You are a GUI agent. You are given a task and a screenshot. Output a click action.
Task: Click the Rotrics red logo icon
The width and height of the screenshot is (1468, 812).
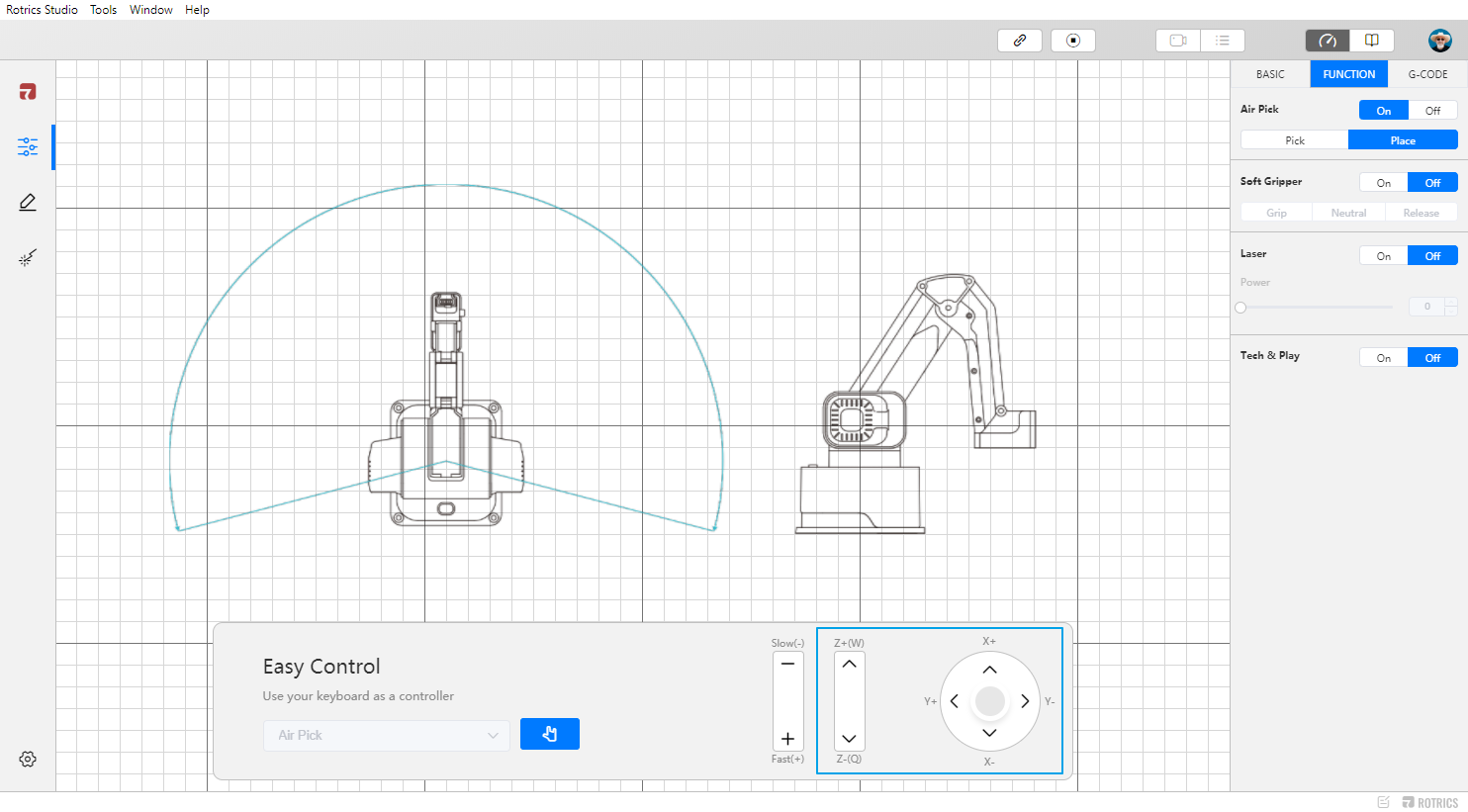pos(28,92)
